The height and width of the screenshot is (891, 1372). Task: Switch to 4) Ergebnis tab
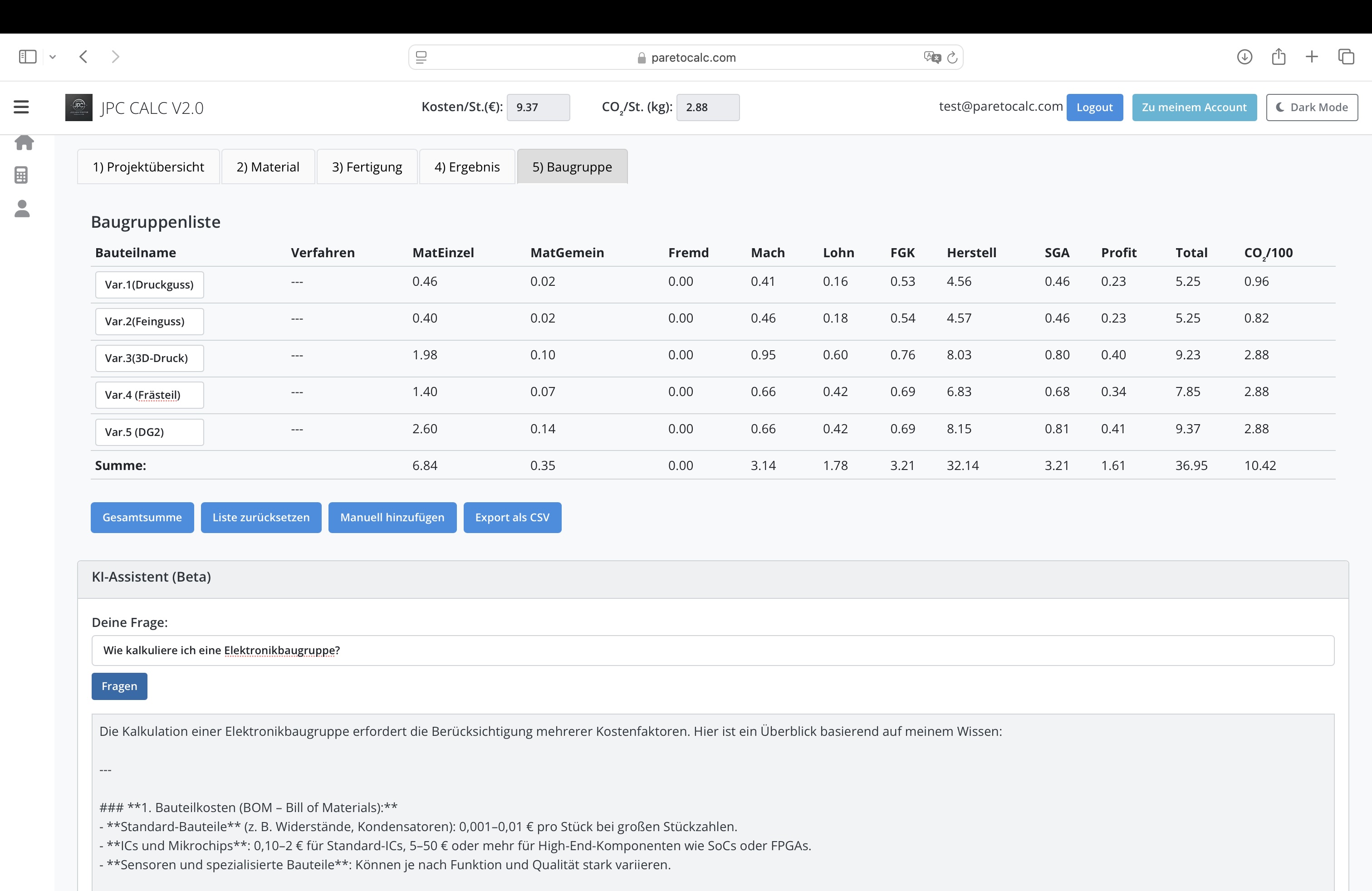(x=467, y=166)
